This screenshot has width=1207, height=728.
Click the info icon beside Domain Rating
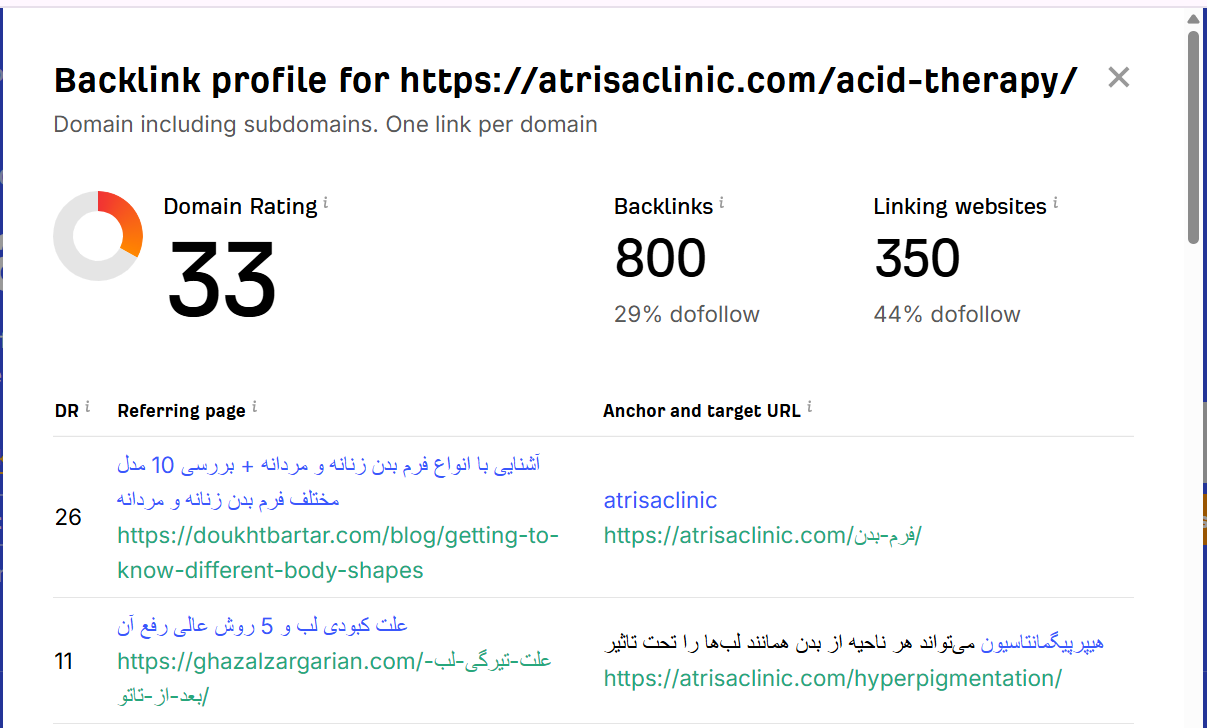[326, 203]
